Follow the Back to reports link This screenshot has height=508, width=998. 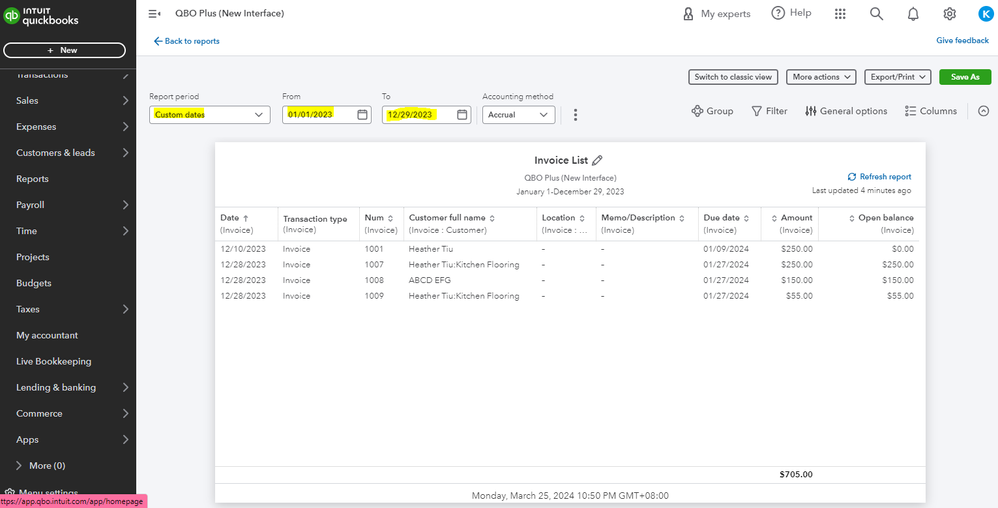(186, 41)
